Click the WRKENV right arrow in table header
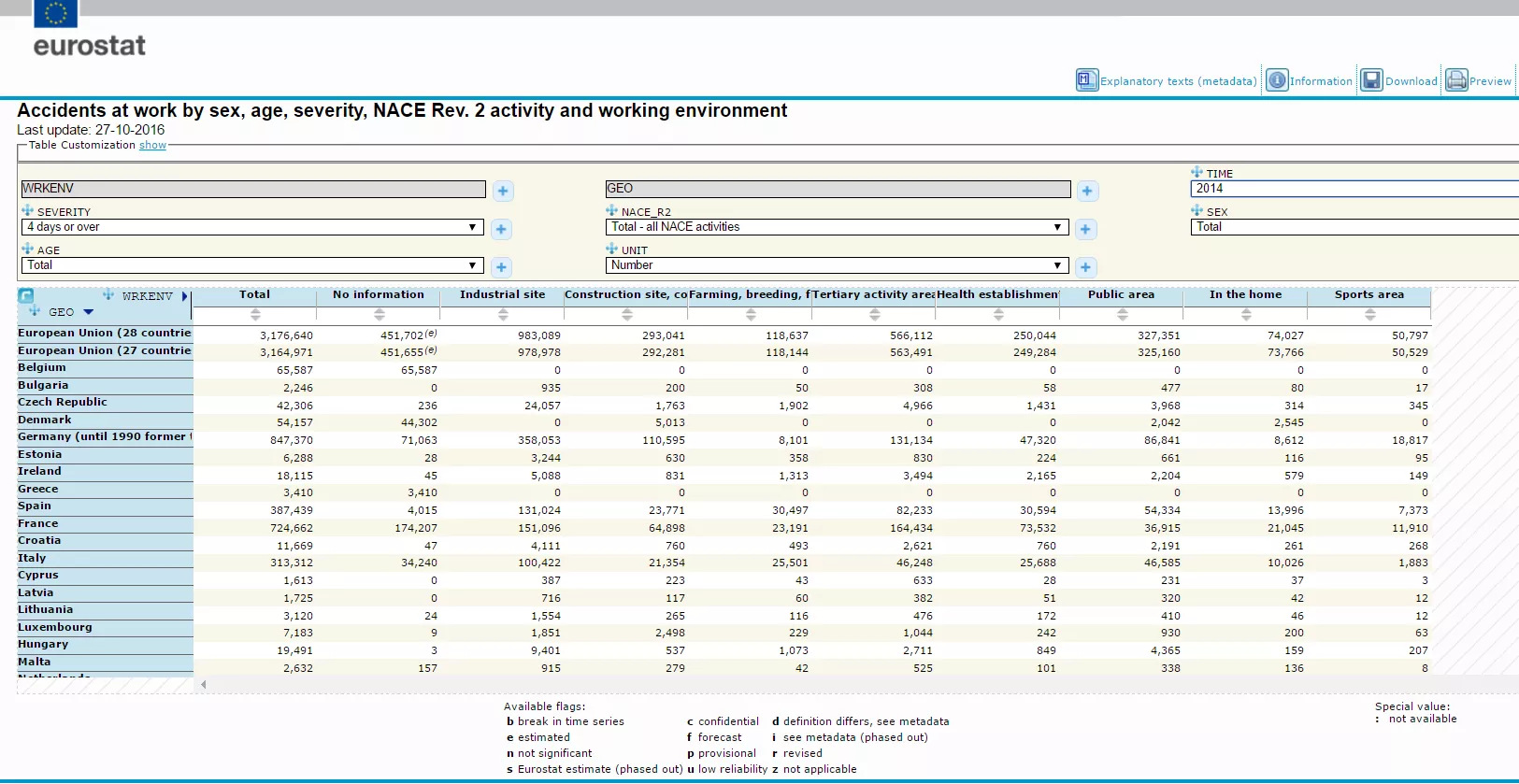1519x784 pixels. coord(185,296)
